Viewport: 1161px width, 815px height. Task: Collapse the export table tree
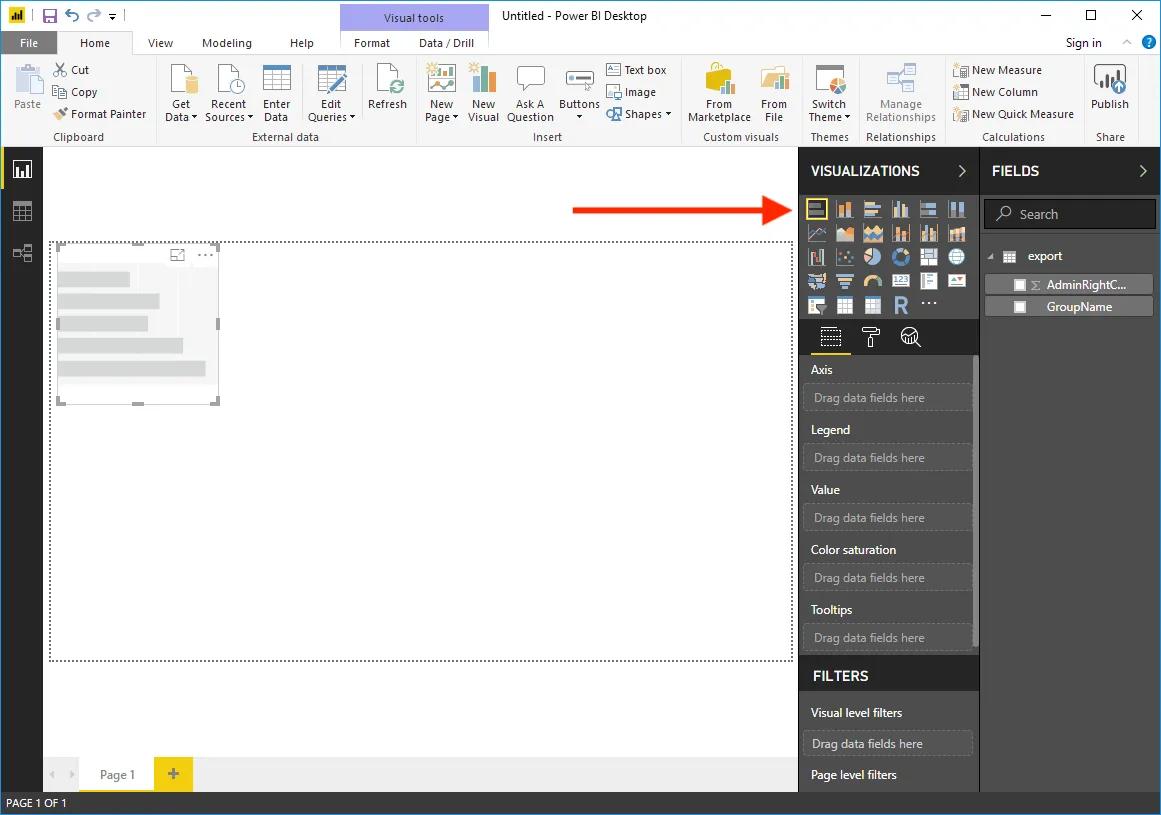pos(991,256)
